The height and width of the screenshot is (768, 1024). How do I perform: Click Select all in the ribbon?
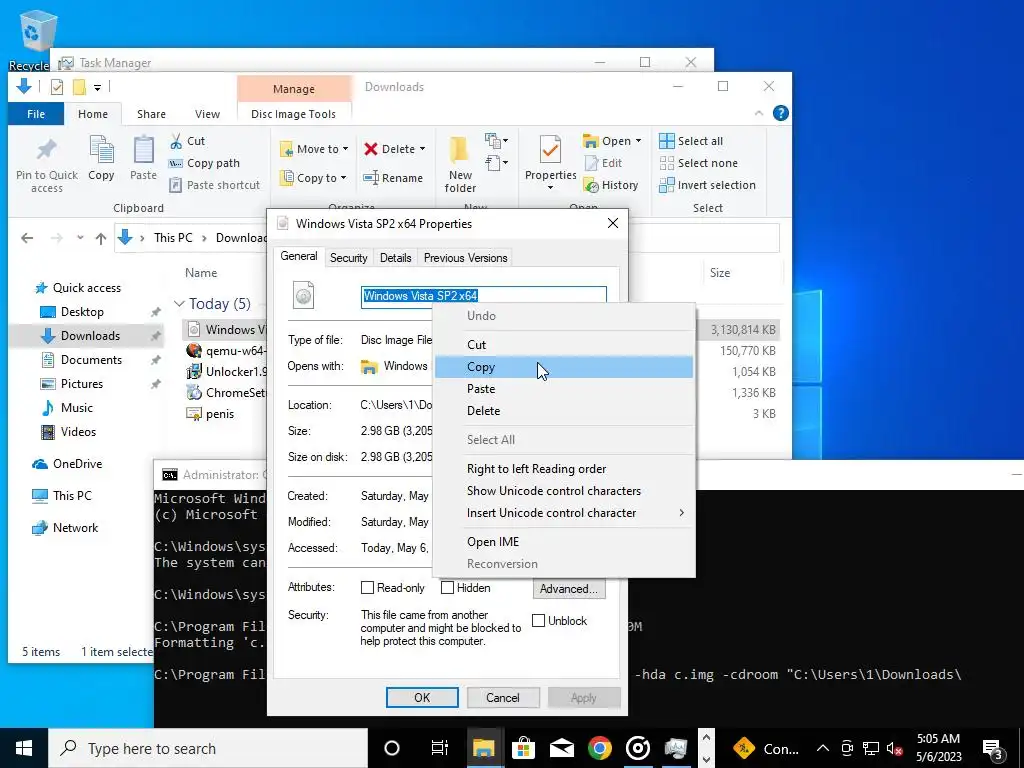coord(691,141)
